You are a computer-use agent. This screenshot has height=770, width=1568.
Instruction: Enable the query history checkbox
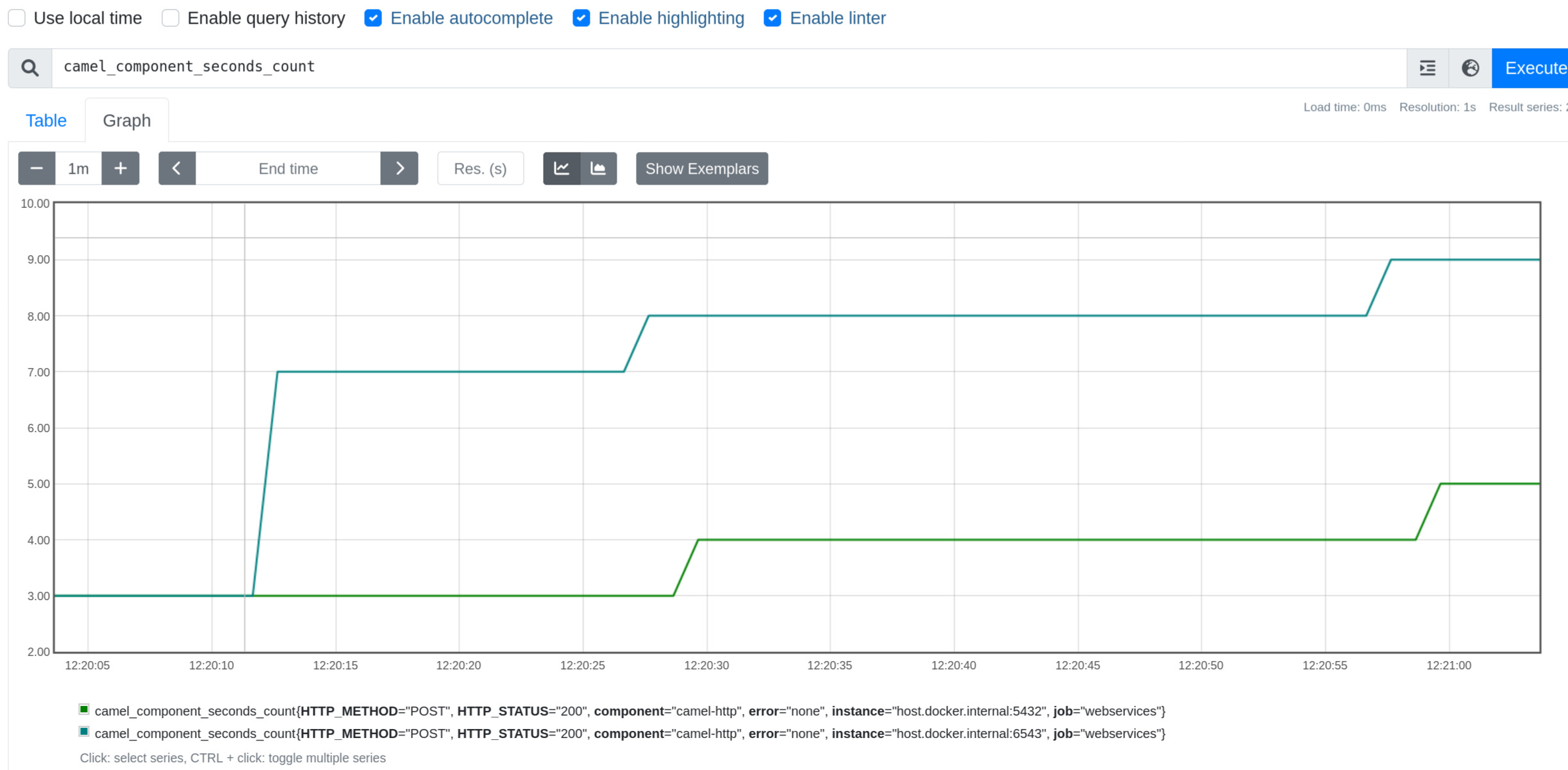tap(170, 18)
